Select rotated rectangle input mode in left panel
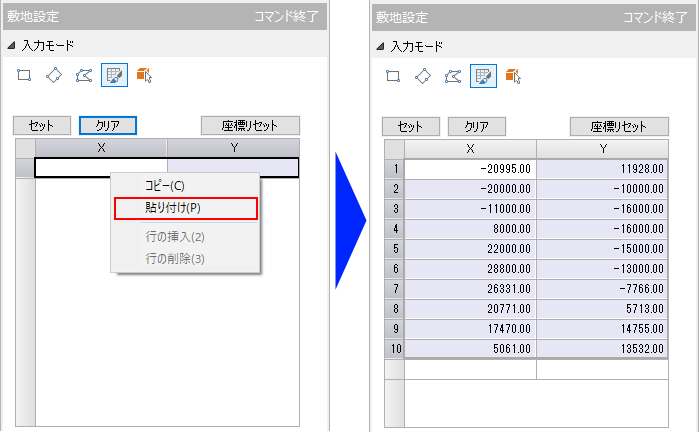The height and width of the screenshot is (432, 700). coord(54,75)
